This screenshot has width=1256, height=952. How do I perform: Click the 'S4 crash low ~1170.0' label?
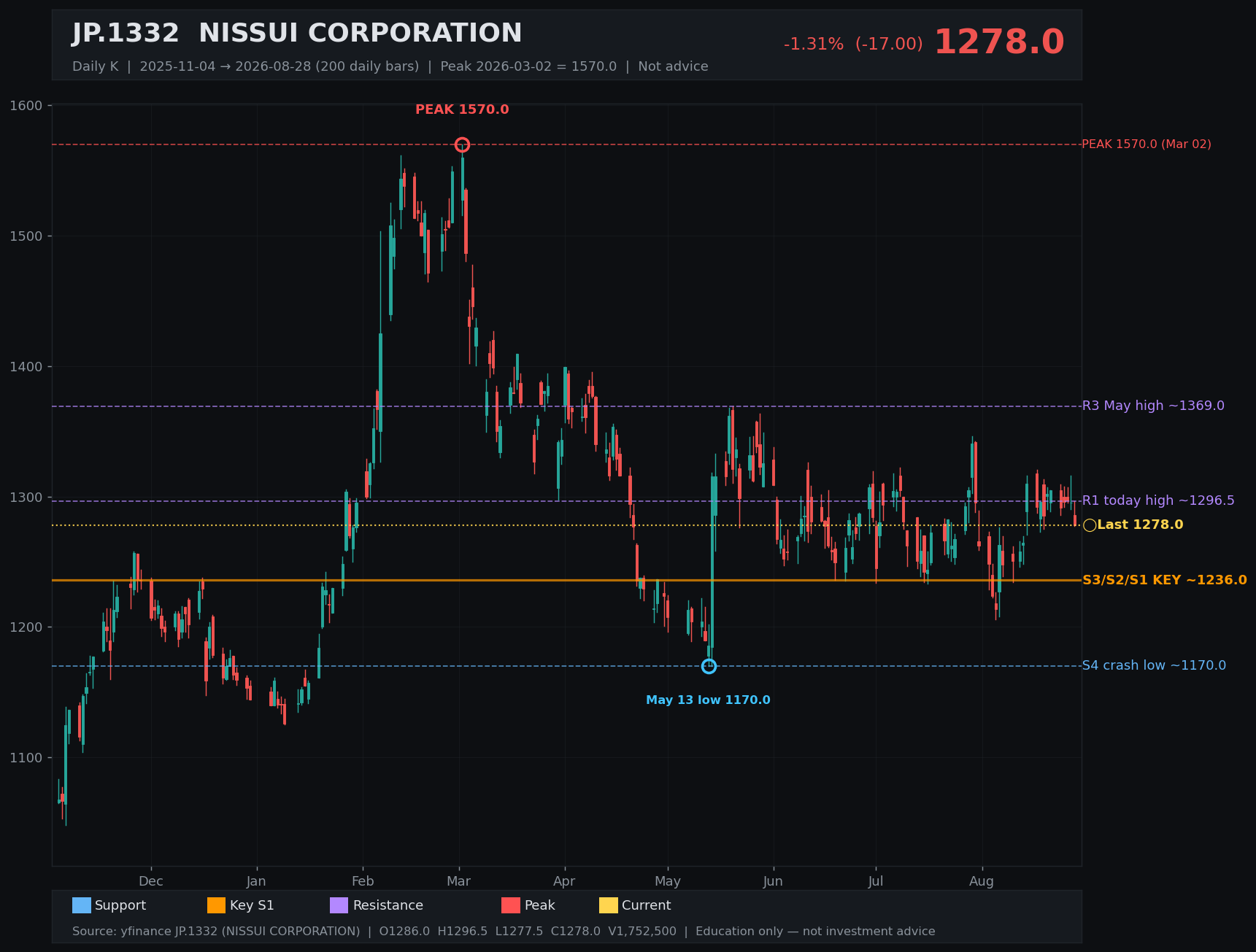[1154, 665]
